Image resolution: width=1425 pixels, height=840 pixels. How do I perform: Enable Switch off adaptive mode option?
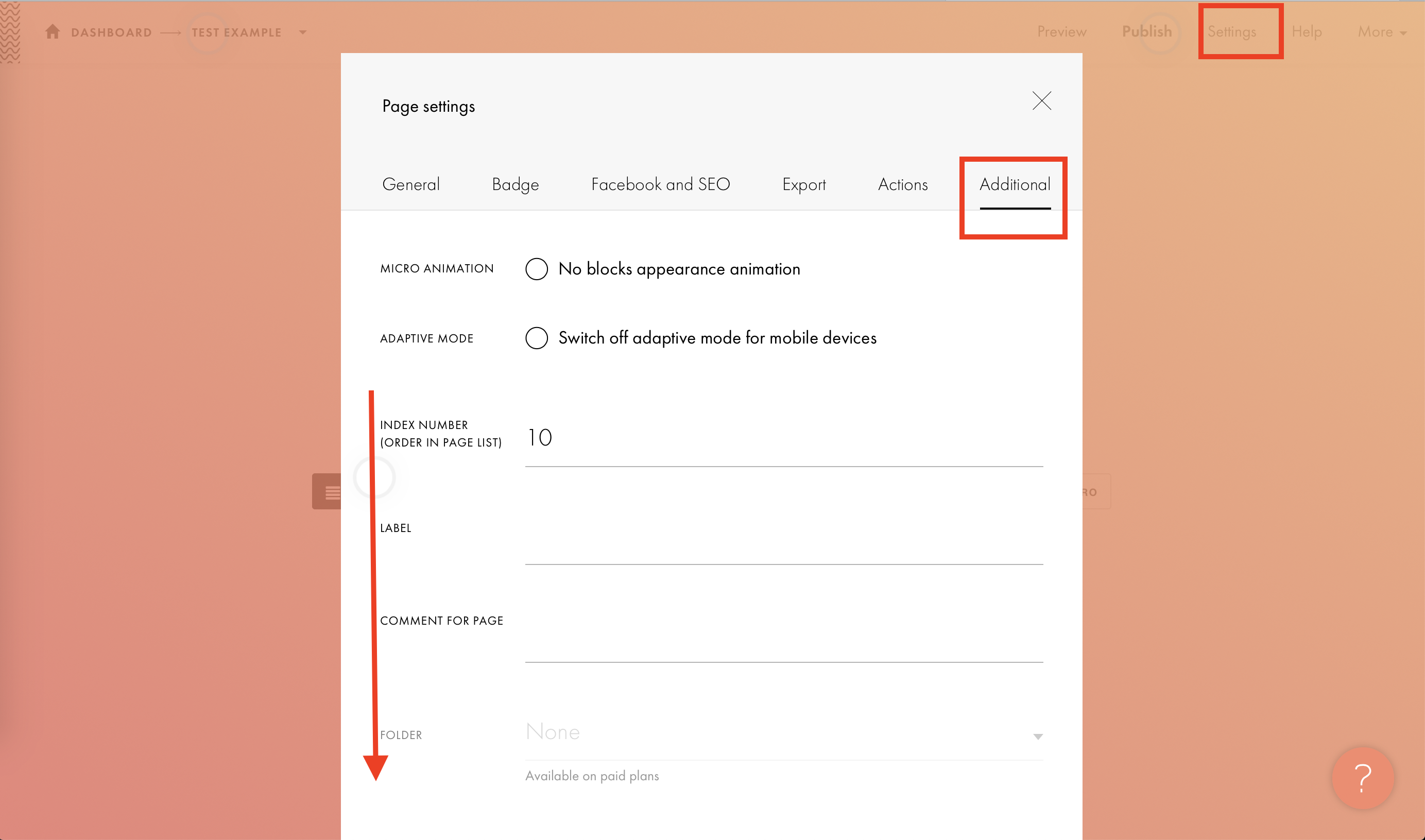point(537,338)
